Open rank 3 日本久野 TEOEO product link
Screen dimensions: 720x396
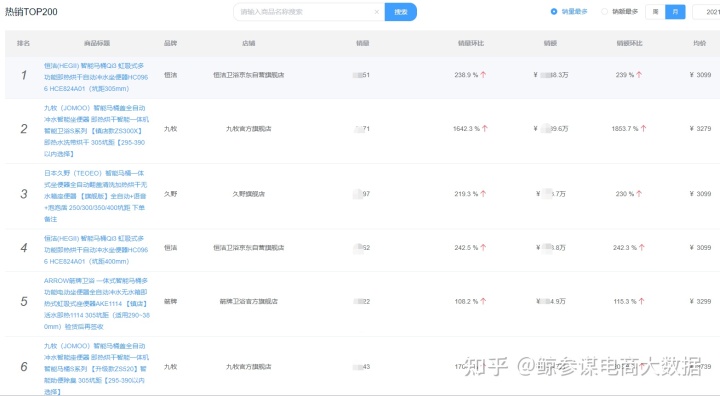tap(96, 196)
